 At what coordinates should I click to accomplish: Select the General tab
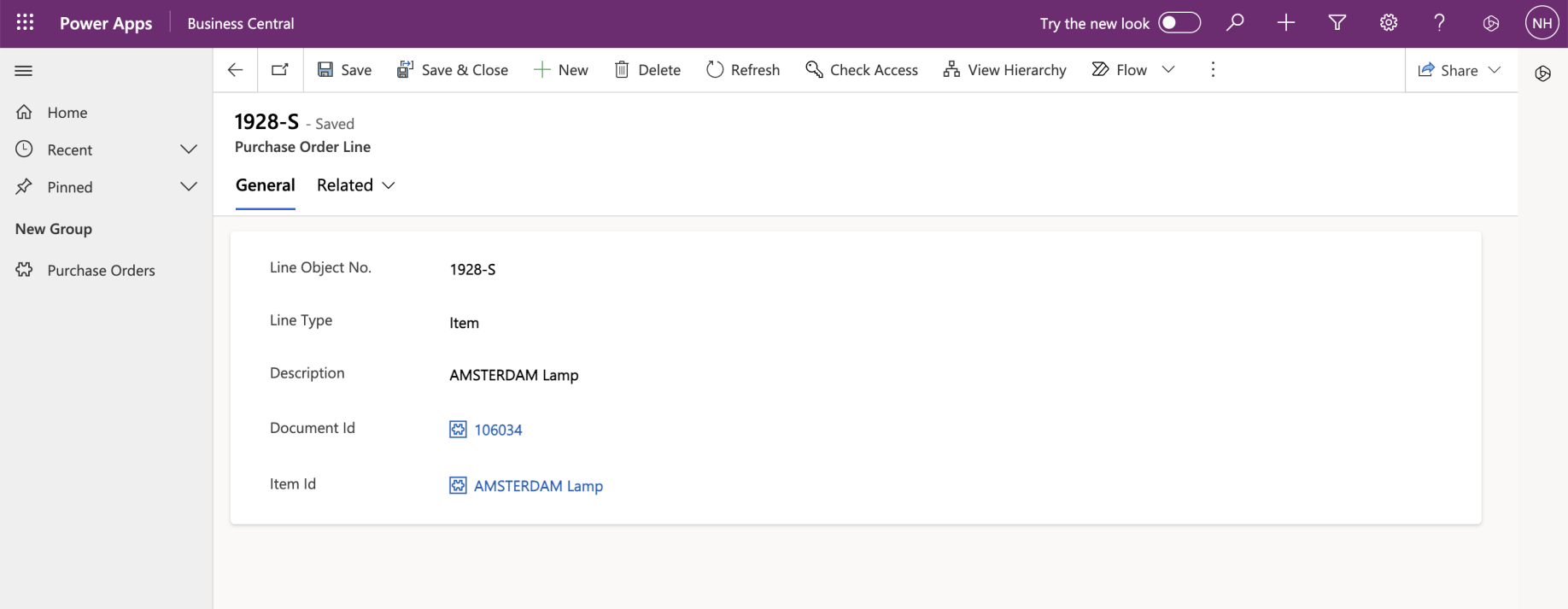pyautogui.click(x=266, y=185)
